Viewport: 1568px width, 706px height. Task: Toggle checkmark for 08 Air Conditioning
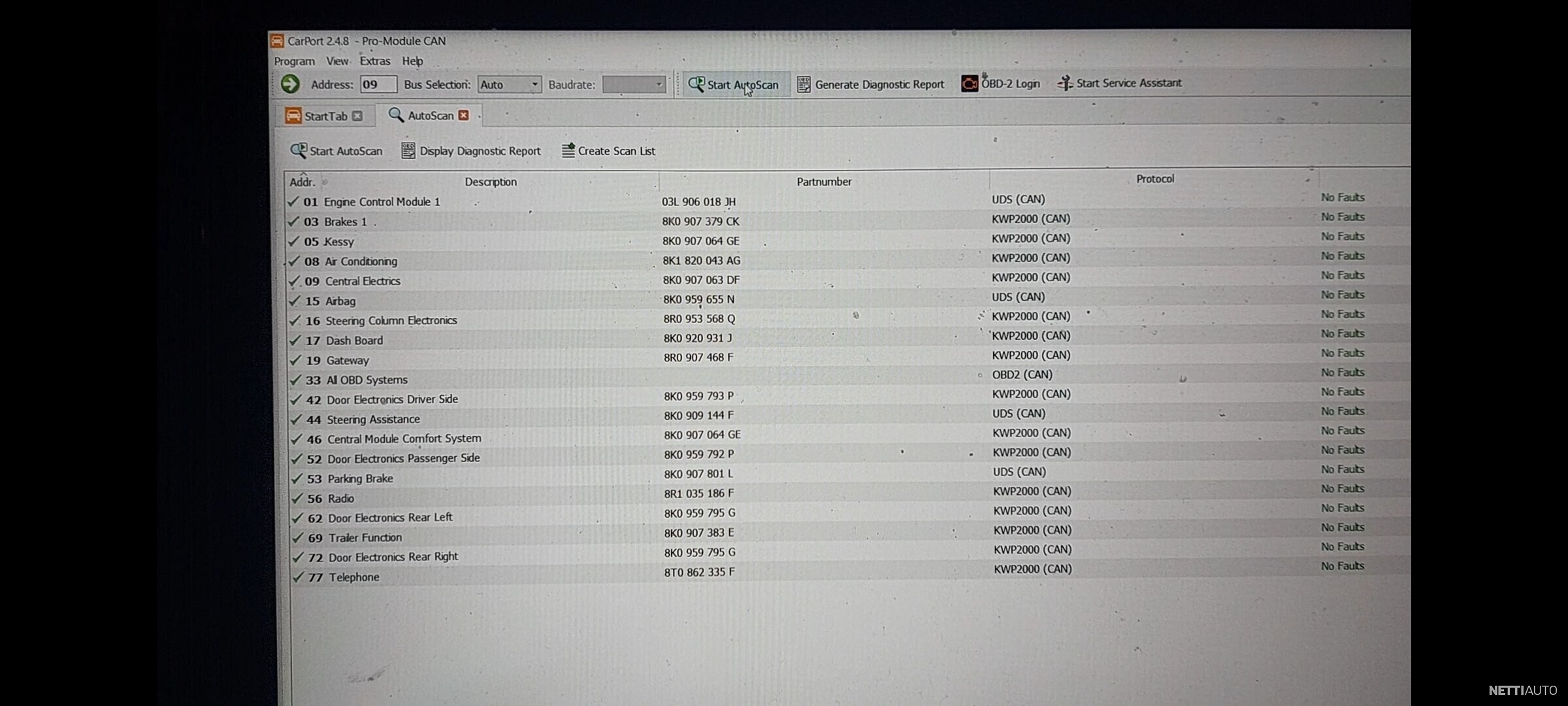click(294, 261)
